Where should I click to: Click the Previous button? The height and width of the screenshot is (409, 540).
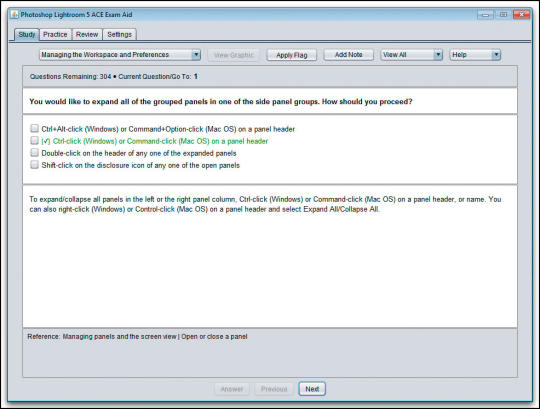click(274, 389)
